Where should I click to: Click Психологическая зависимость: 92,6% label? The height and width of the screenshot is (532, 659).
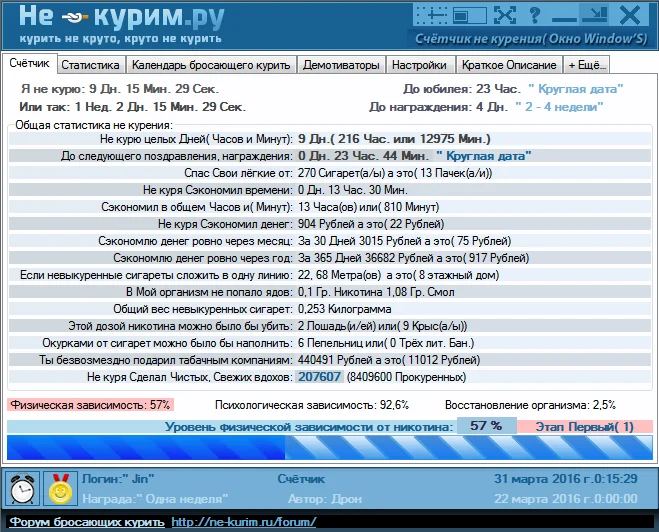[x=312, y=405]
